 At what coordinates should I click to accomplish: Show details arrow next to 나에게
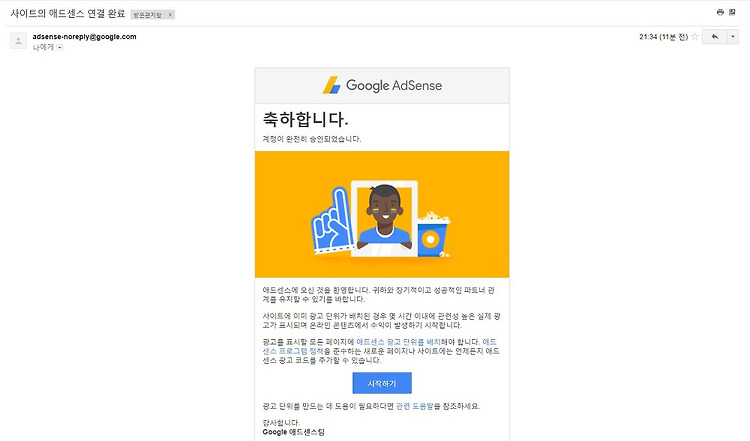(x=60, y=47)
